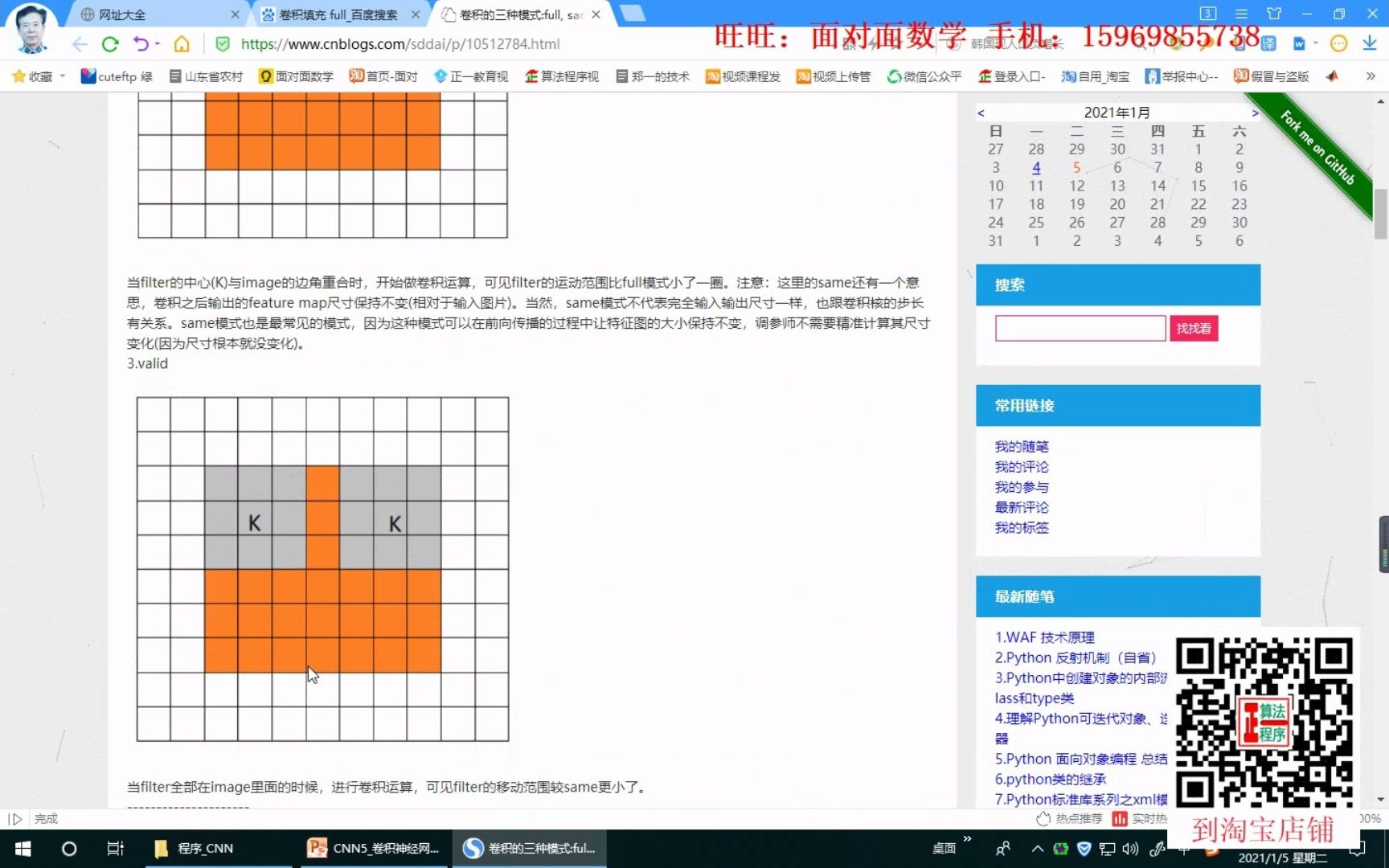Go back with the browser back arrow
1389x868 pixels.
(79, 43)
